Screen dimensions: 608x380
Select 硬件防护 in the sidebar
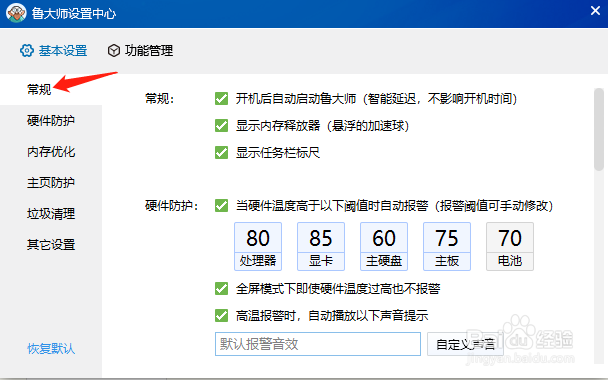[x=51, y=121]
